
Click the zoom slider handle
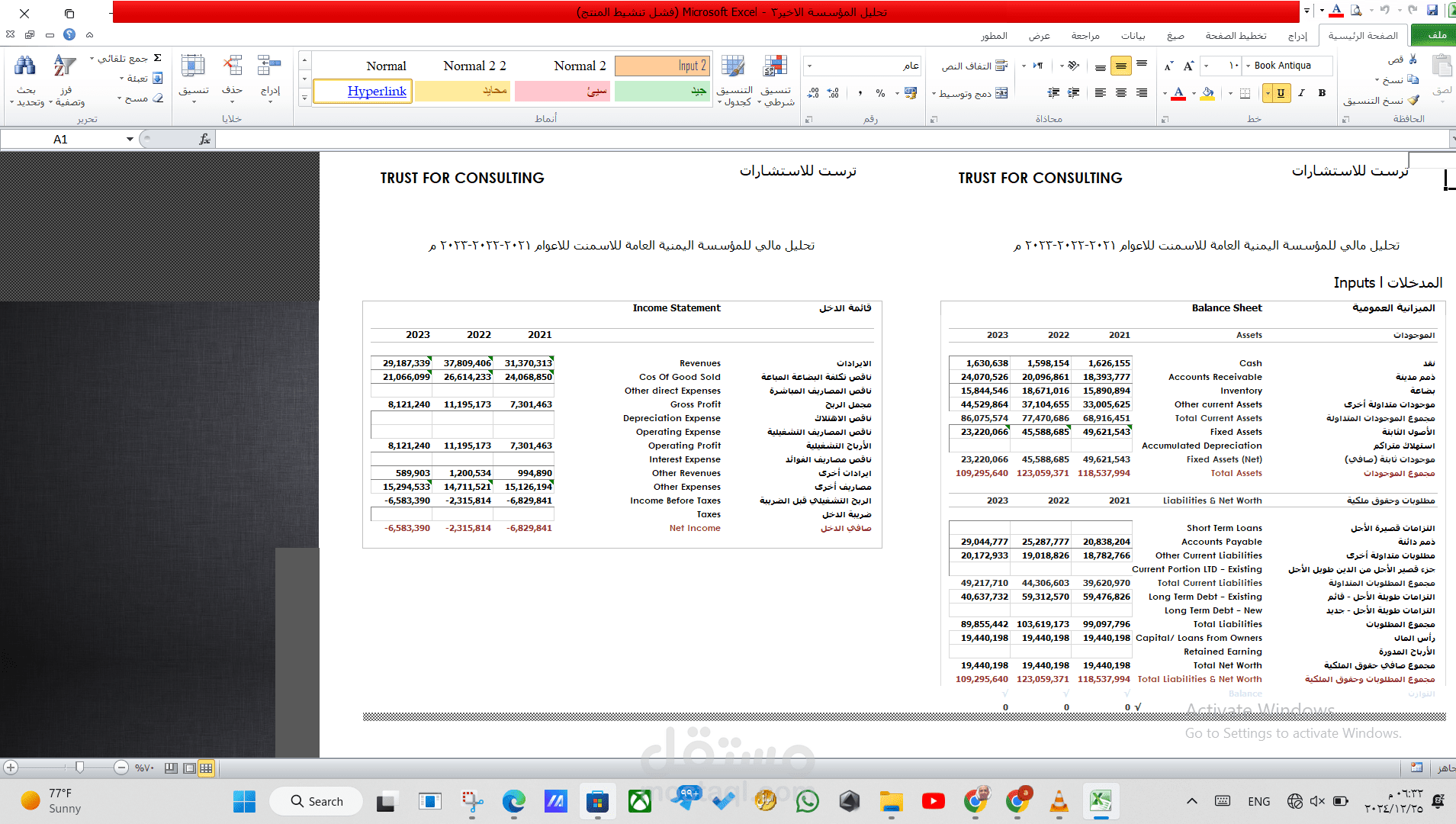point(79,768)
